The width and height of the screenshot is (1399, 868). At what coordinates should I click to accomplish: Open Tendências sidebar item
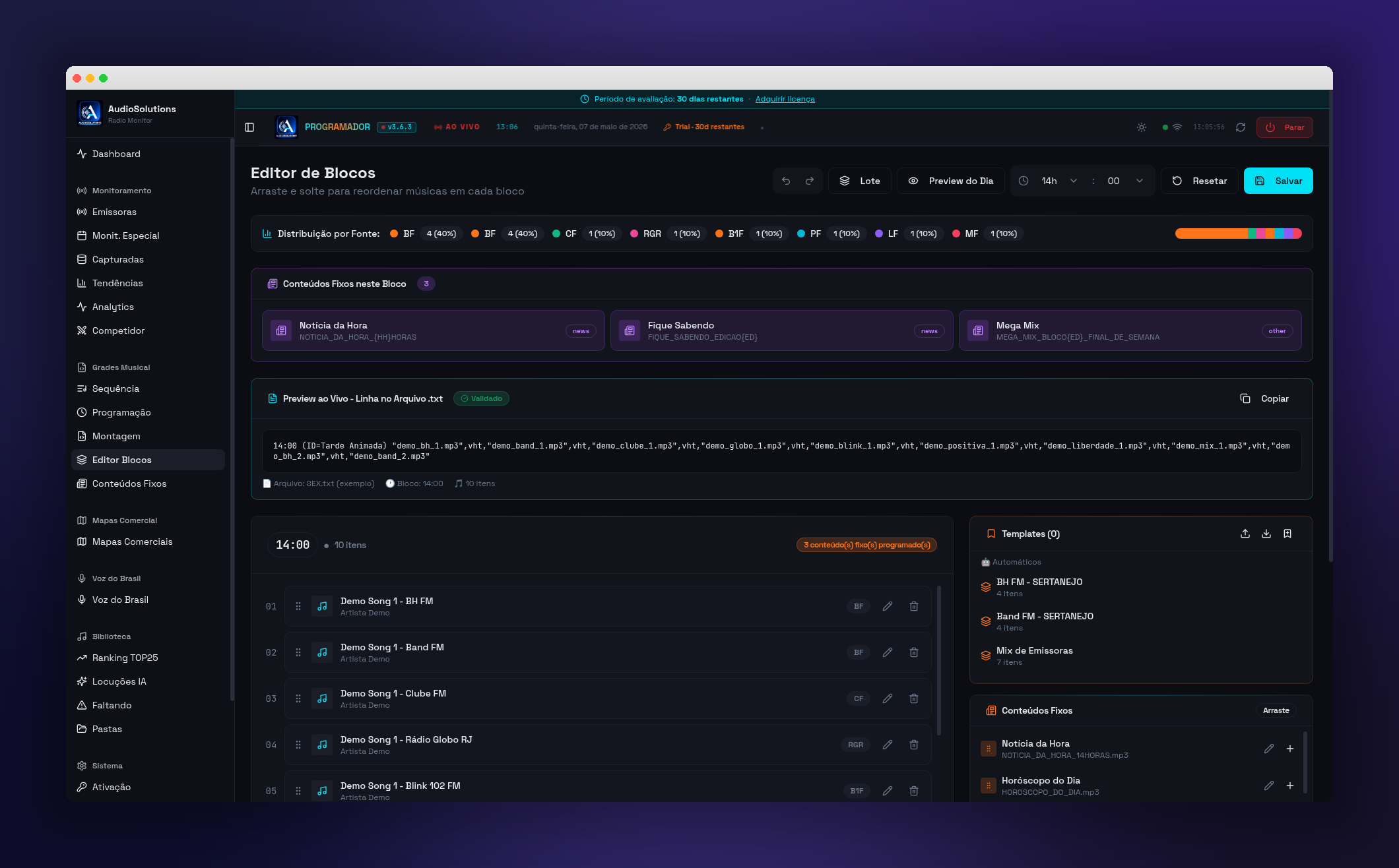tap(148, 283)
